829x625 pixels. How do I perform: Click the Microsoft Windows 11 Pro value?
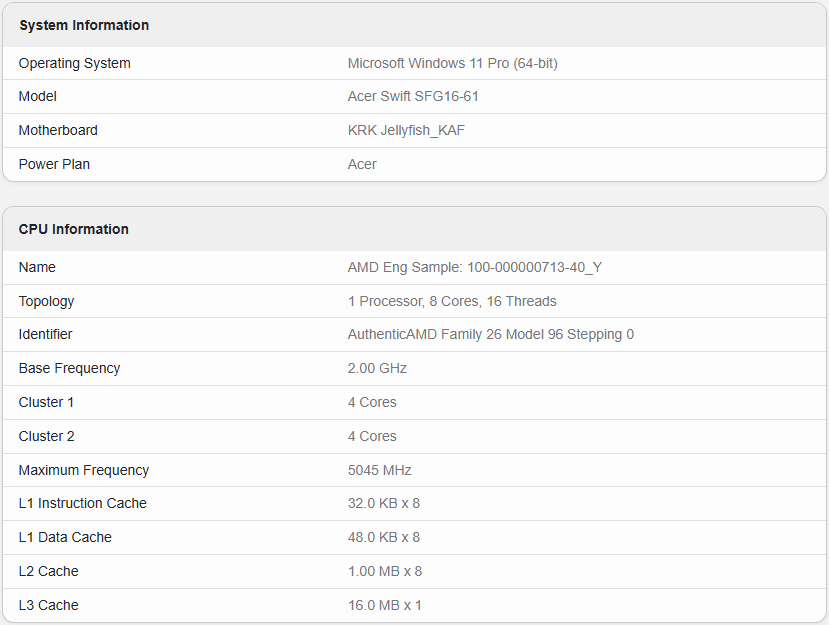[x=452, y=63]
